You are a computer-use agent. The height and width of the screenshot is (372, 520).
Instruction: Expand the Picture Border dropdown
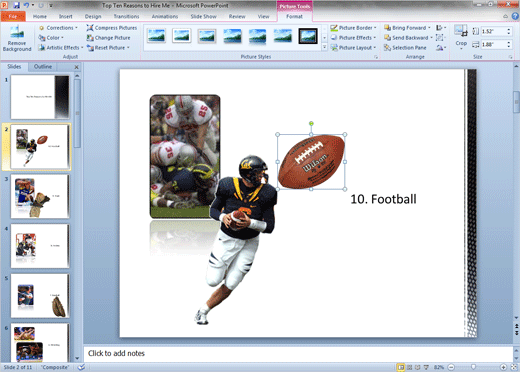pyautogui.click(x=353, y=28)
